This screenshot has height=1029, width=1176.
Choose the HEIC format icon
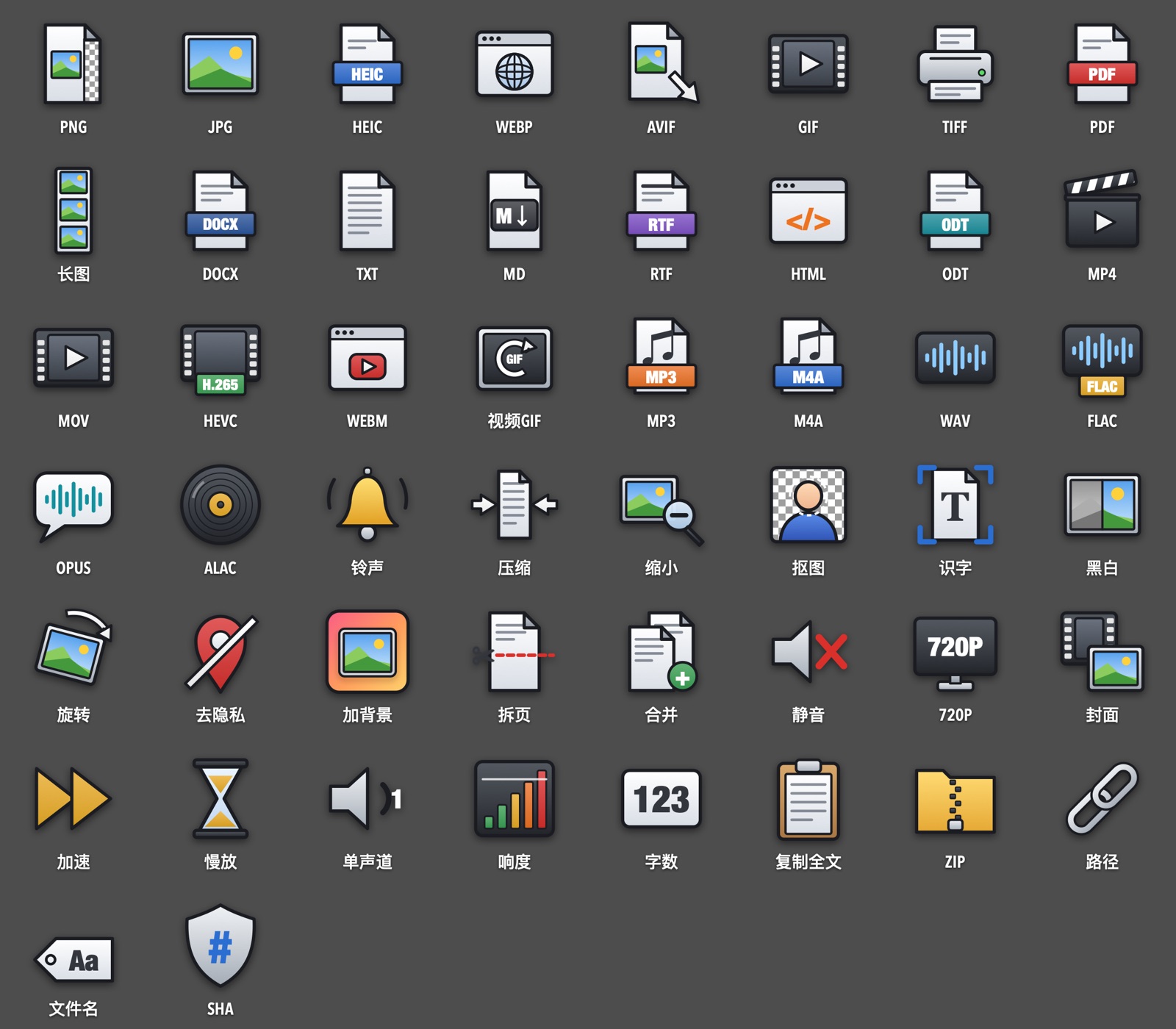click(367, 64)
